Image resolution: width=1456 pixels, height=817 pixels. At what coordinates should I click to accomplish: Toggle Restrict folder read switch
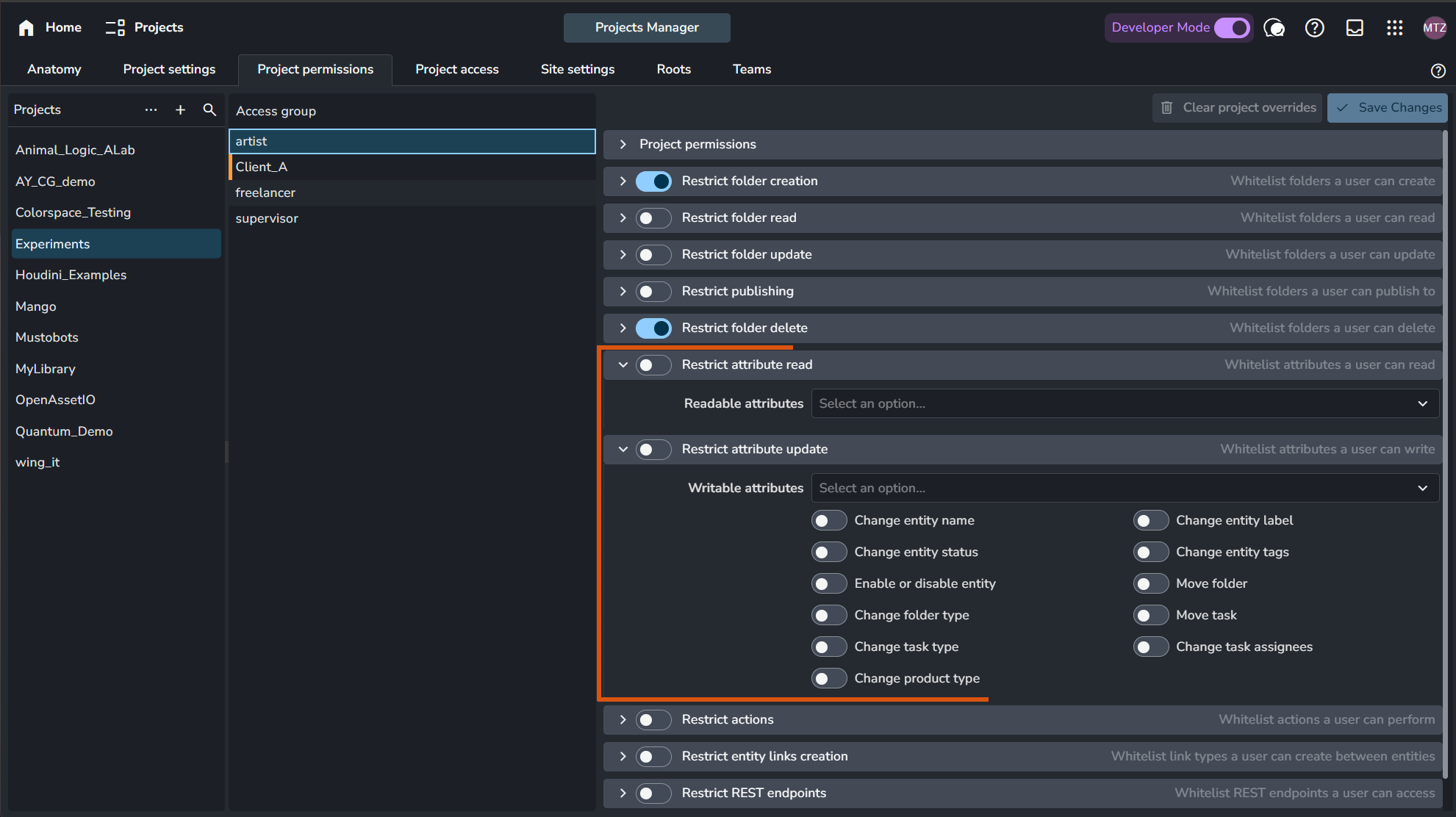653,217
